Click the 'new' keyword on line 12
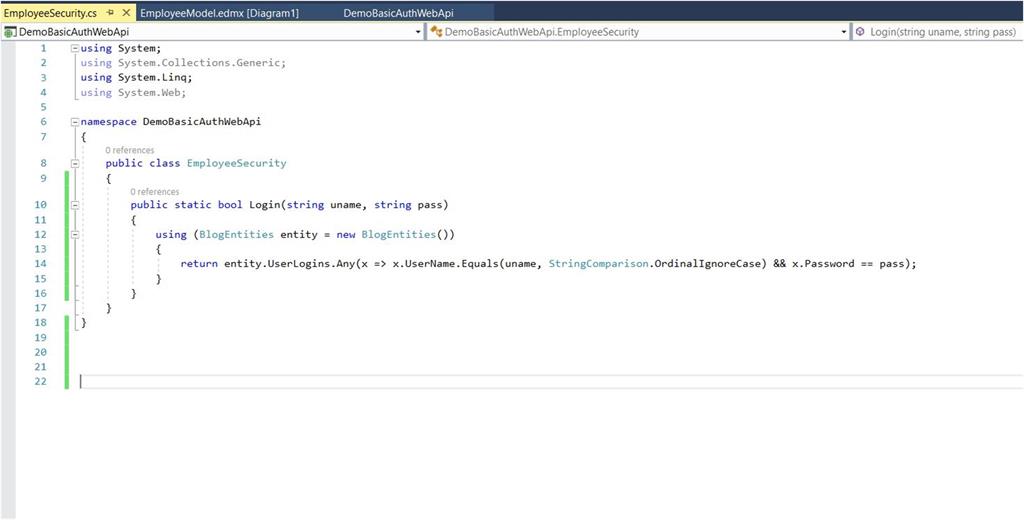 click(345, 235)
